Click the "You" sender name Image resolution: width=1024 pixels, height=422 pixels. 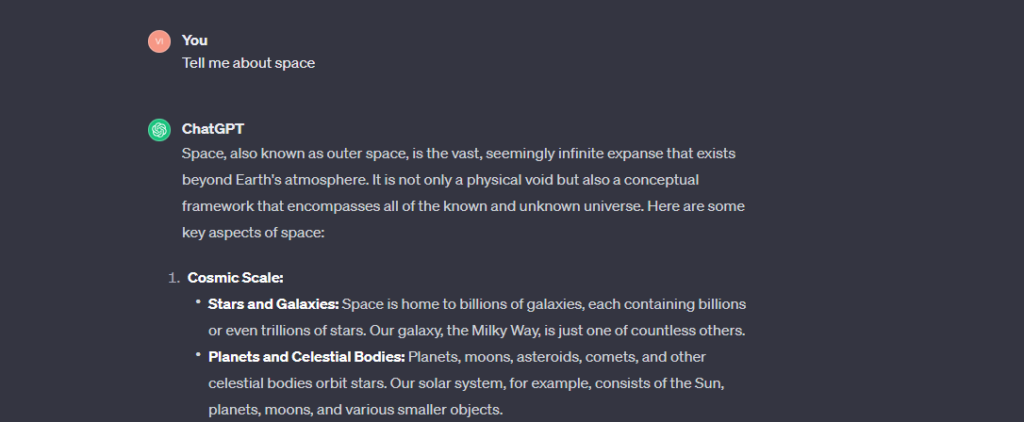point(194,41)
